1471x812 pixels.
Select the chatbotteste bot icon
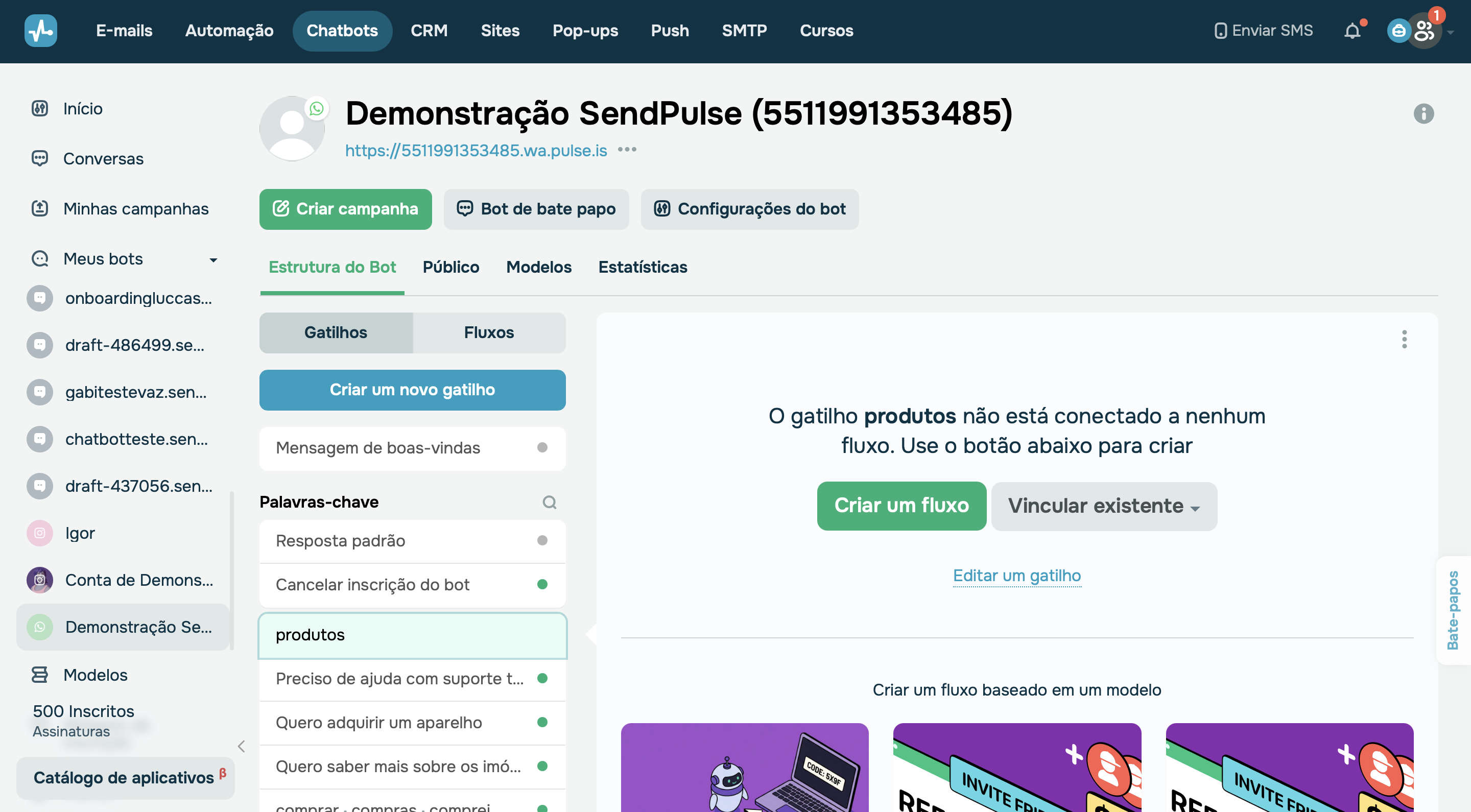(39, 439)
